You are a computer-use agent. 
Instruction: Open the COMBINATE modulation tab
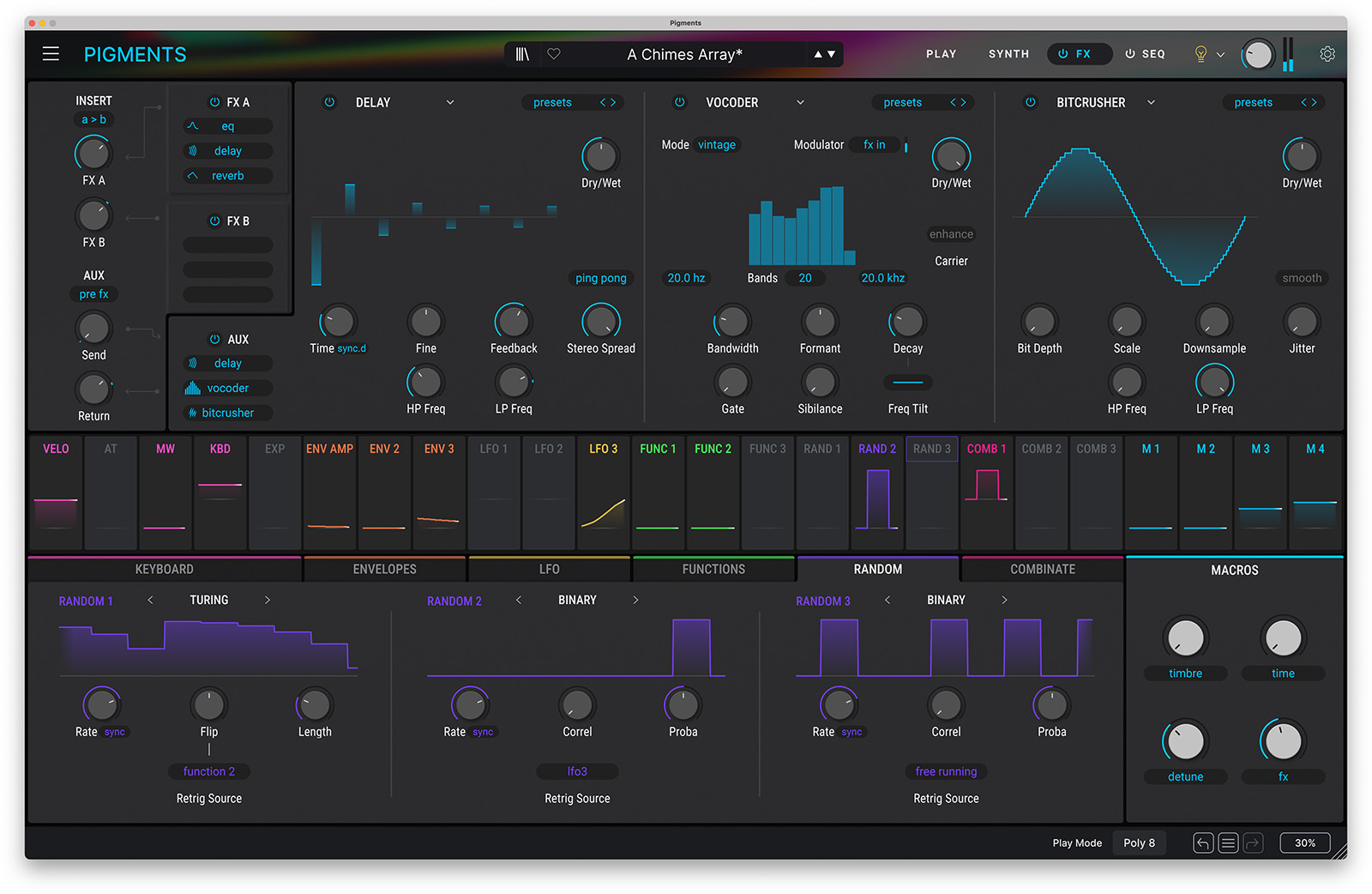point(1042,569)
